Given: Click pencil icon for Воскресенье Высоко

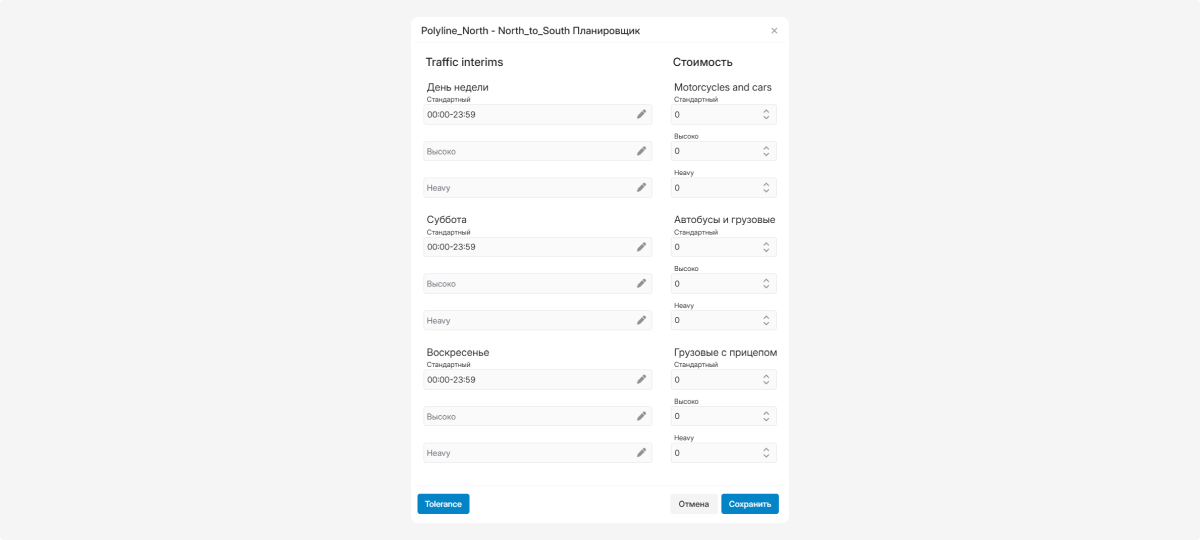Looking at the screenshot, I should 642,416.
